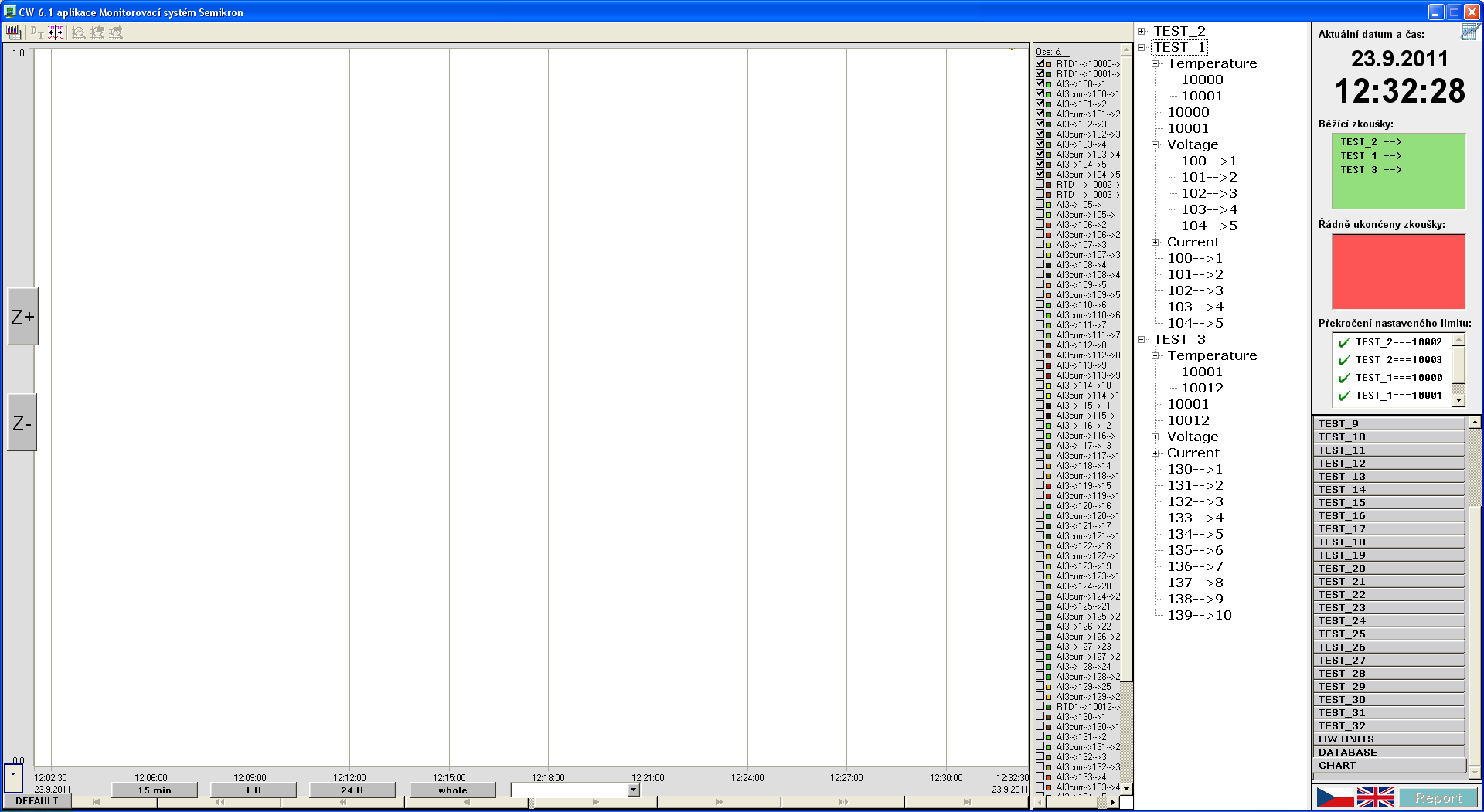Open the time range dropdown below chart
This screenshot has width=1484, height=812.
[x=634, y=790]
